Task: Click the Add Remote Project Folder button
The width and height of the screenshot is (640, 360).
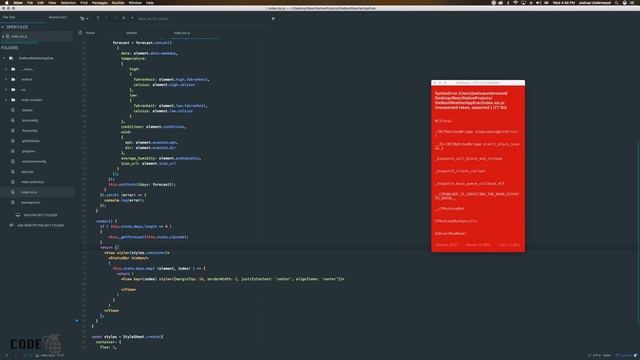Action: (x=37, y=225)
